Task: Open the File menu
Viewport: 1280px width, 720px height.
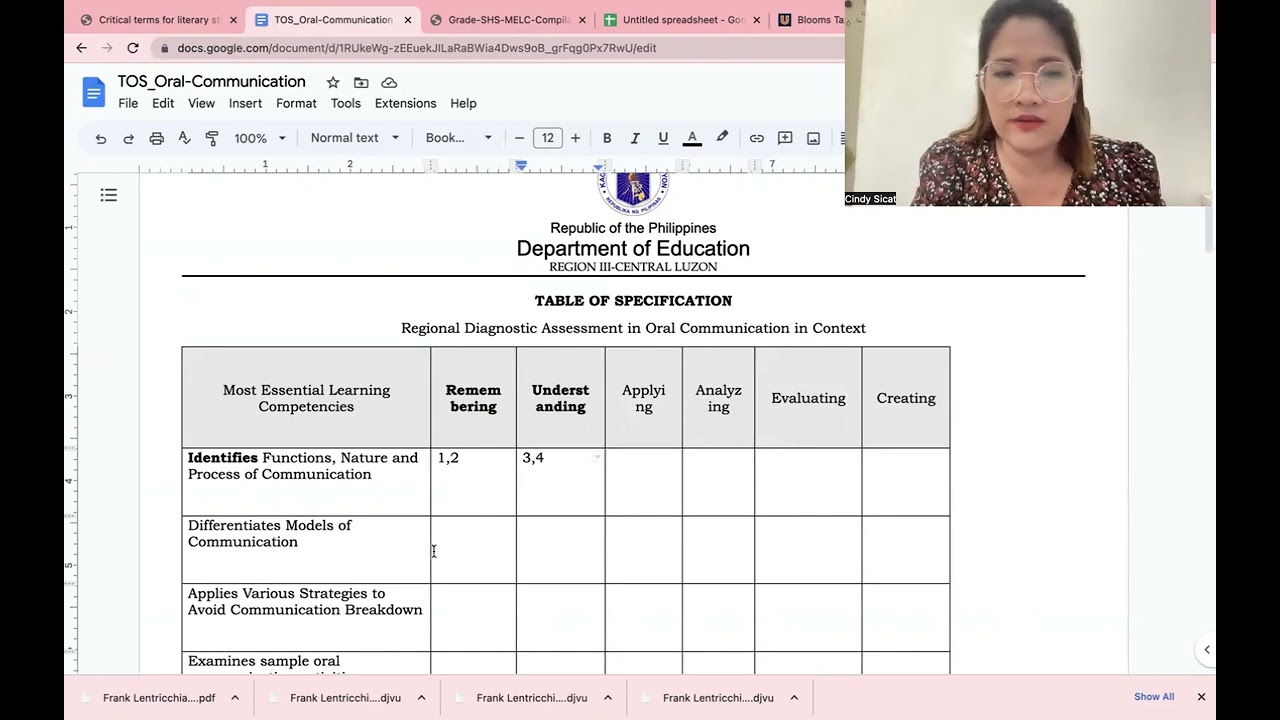Action: (x=128, y=103)
